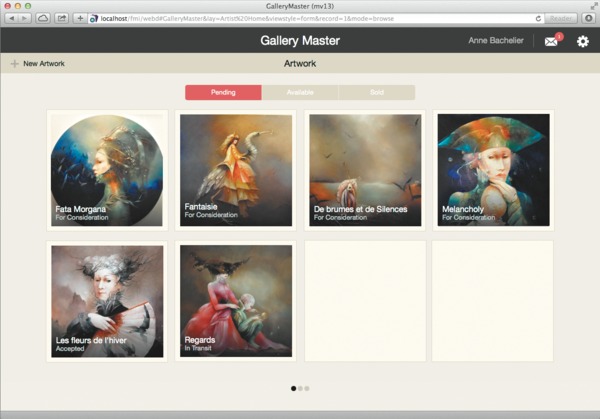Click the downloads icon at toolbar right
Image resolution: width=600 pixels, height=419 pixels.
point(589,18)
